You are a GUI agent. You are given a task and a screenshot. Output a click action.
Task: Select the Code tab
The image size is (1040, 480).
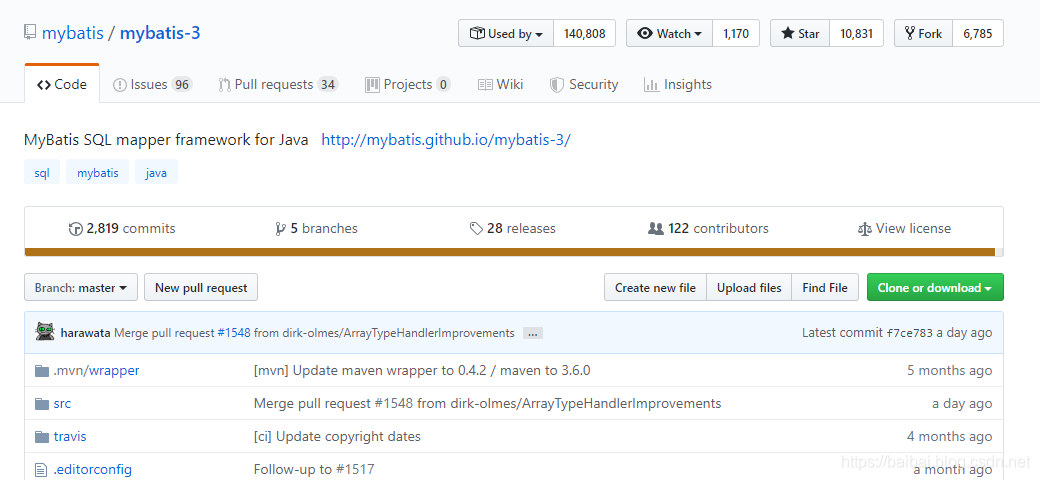click(62, 84)
